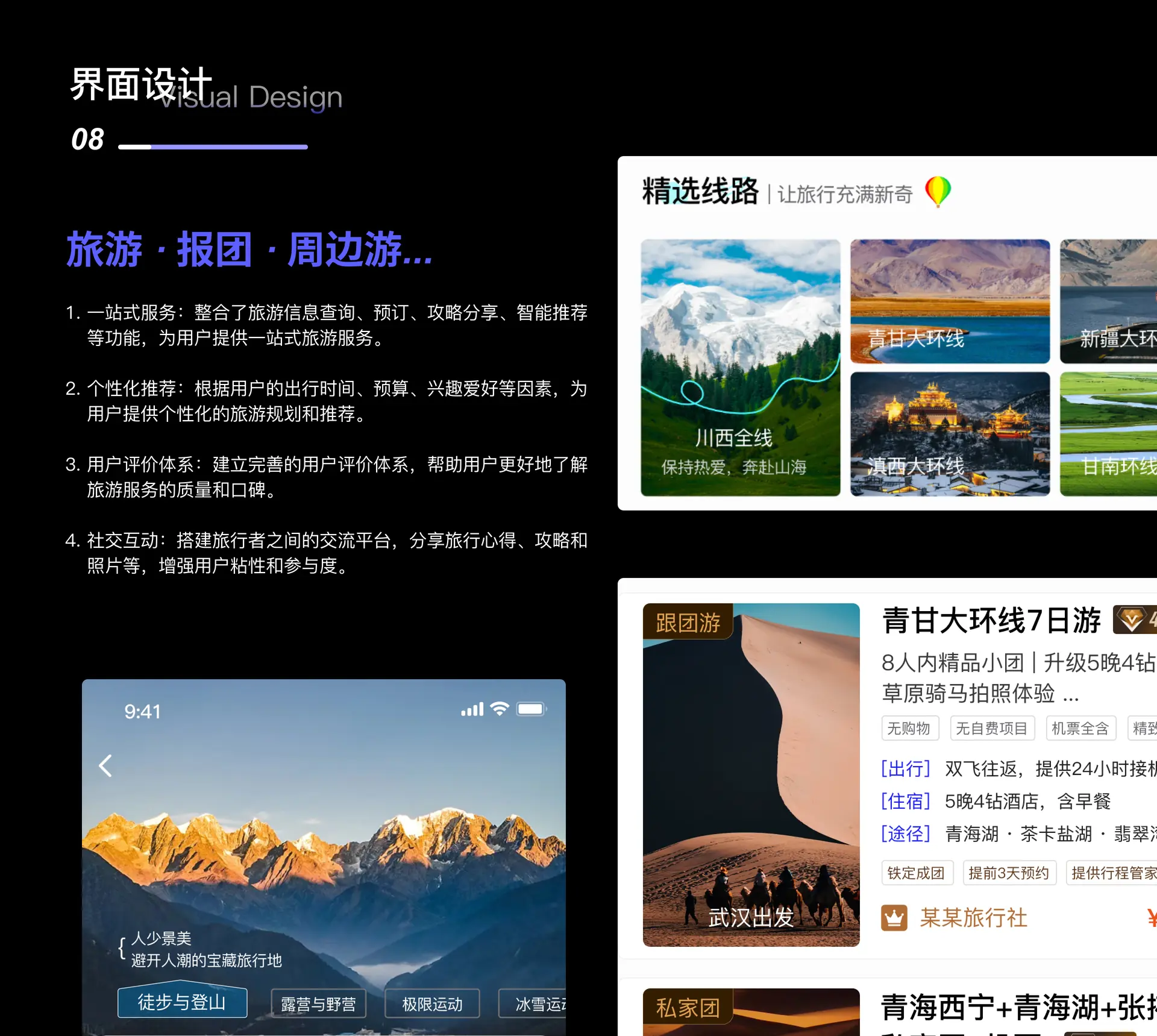Viewport: 1157px width, 1036px height.
Task: Click the 一站式服务 first list item
Action: pos(326,325)
